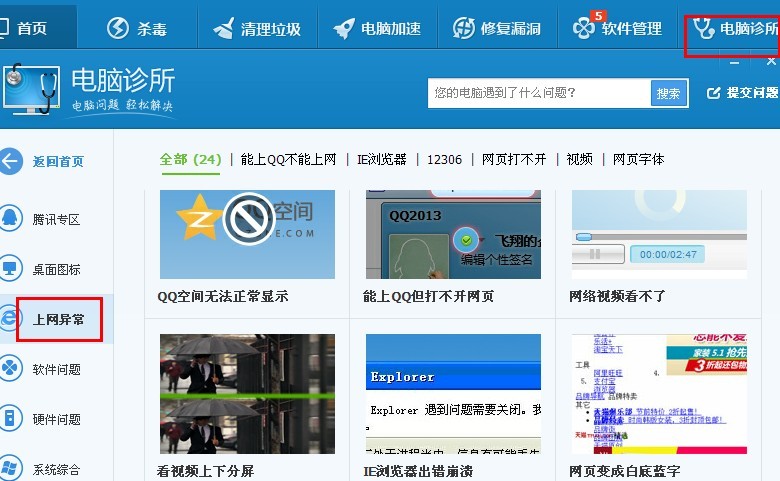Click the 清理垃圾 broom icon
Viewport: 780px width, 481px height.
(x=223, y=28)
